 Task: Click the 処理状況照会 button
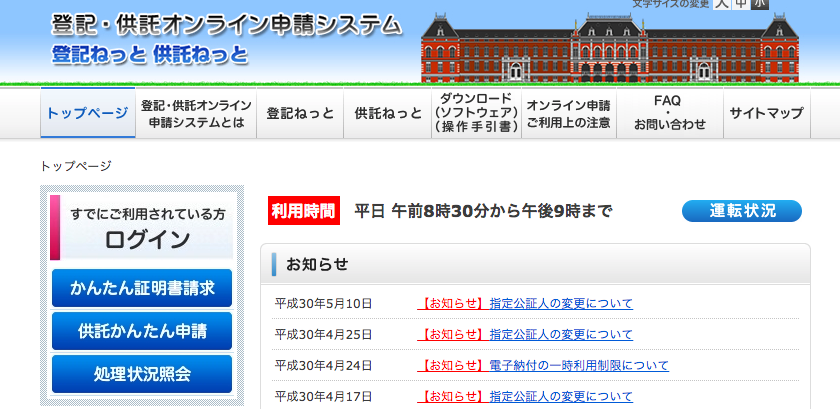[x=142, y=374]
